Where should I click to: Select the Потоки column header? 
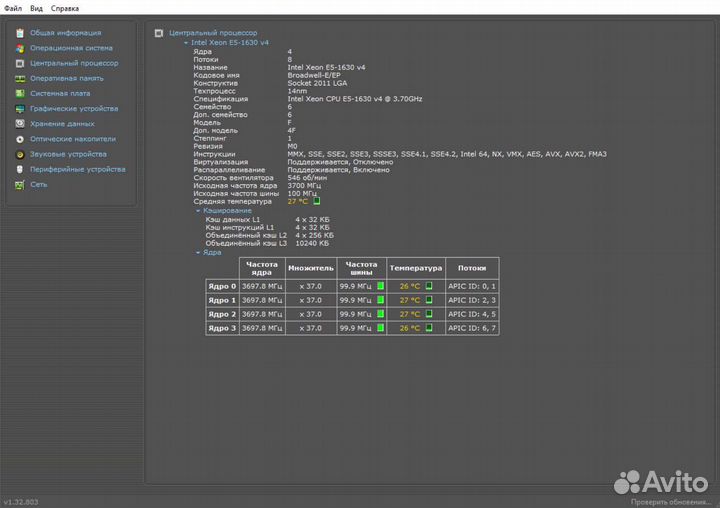pyautogui.click(x=472, y=268)
